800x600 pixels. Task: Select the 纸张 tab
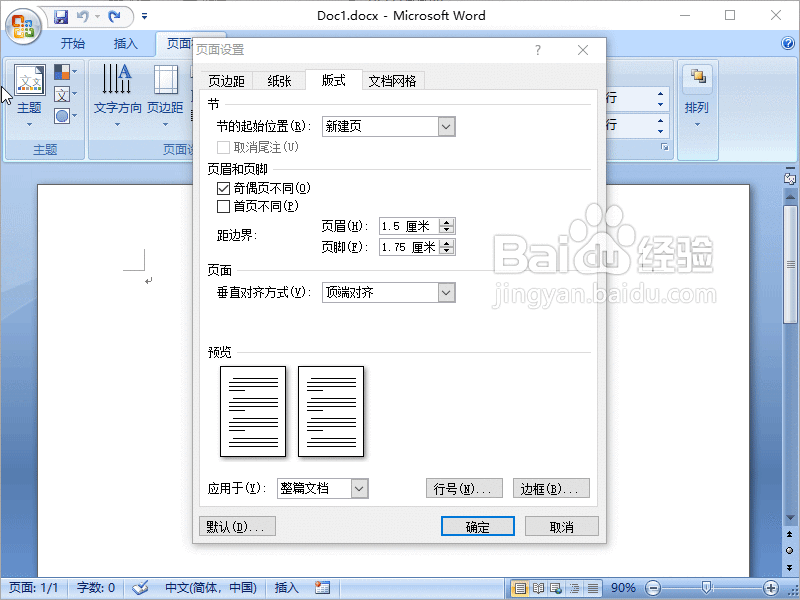tap(278, 81)
